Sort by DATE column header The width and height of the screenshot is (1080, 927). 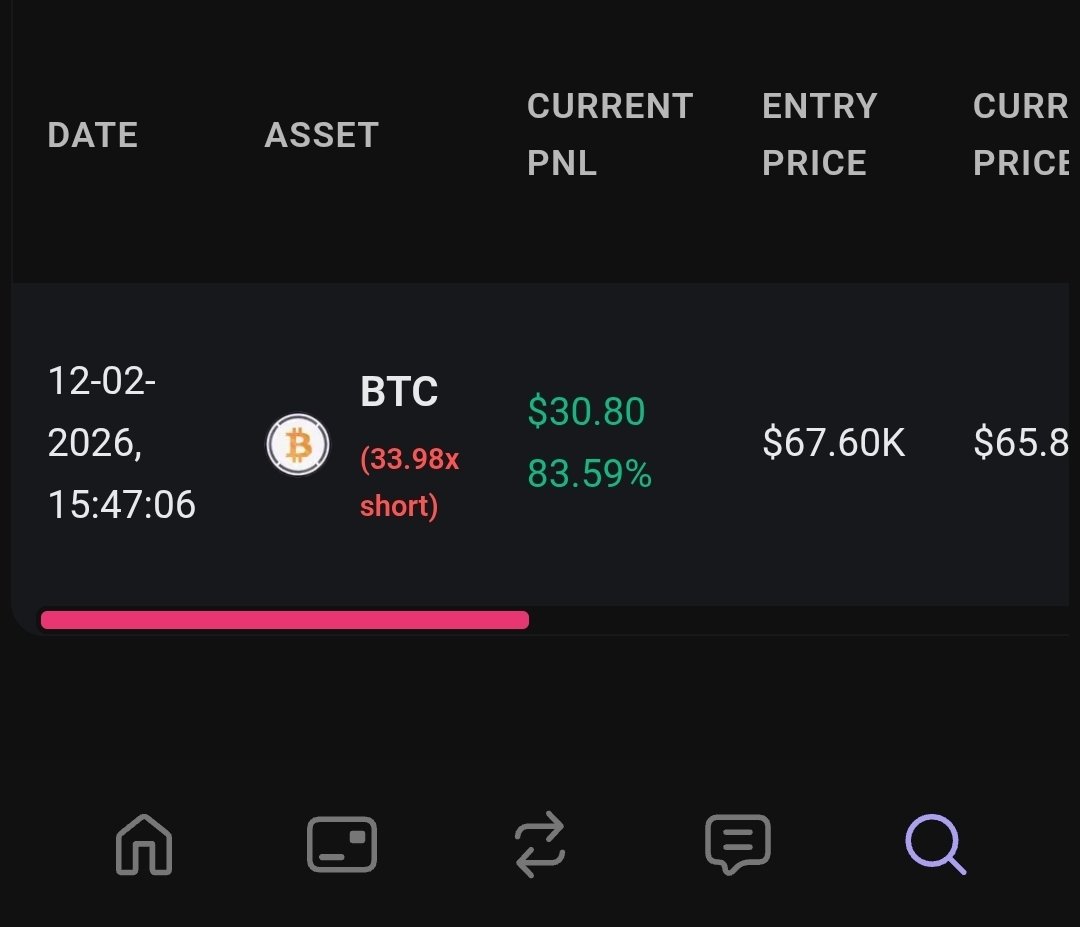pyautogui.click(x=92, y=135)
